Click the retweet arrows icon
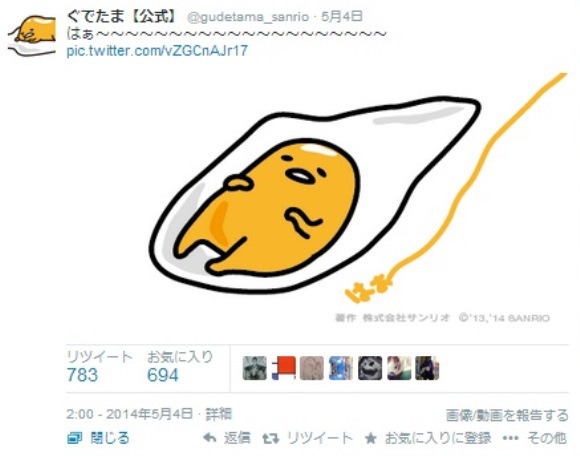This screenshot has height=456, width=580. point(271,439)
